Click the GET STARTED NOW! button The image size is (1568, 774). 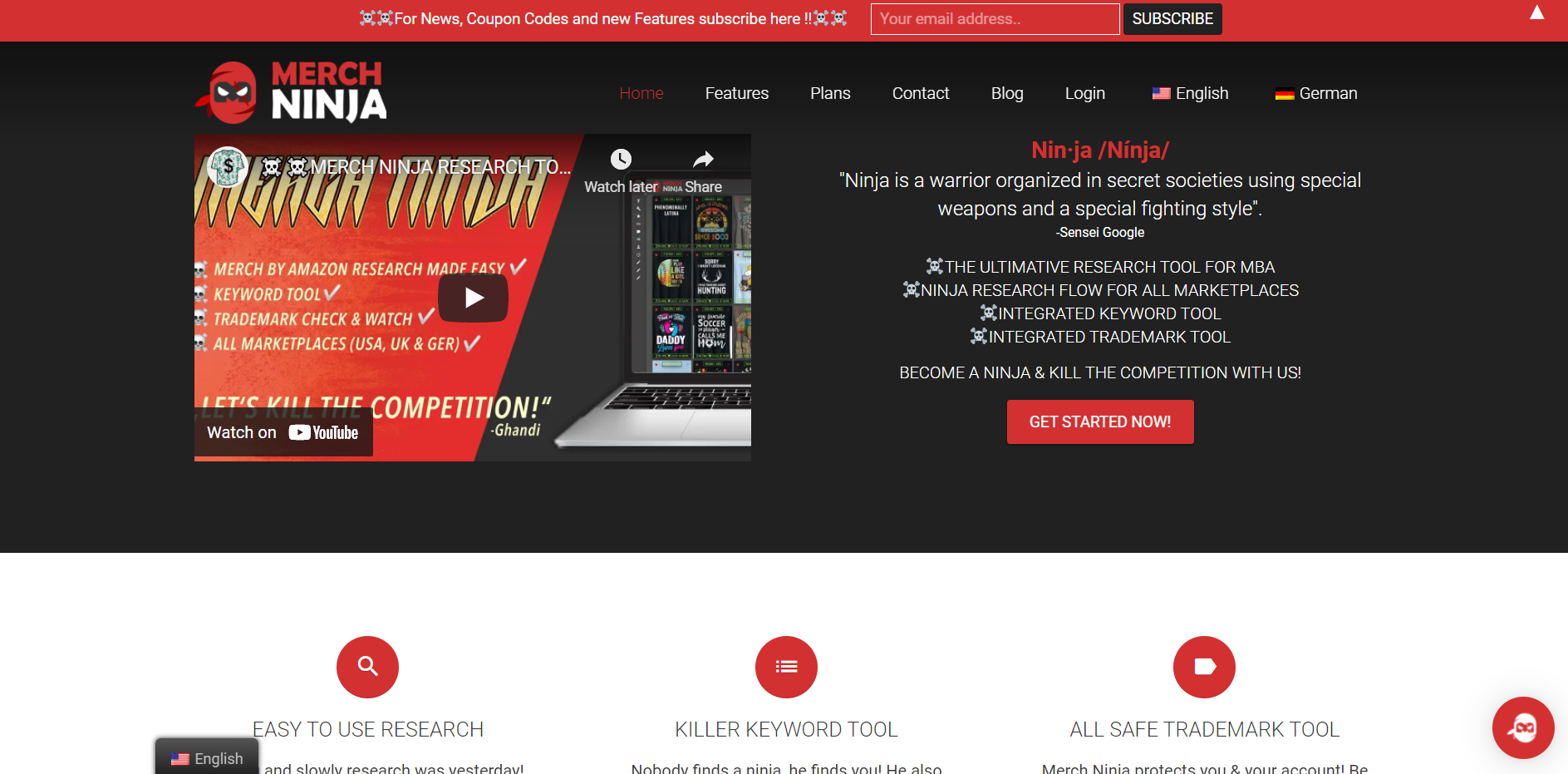tap(1100, 422)
